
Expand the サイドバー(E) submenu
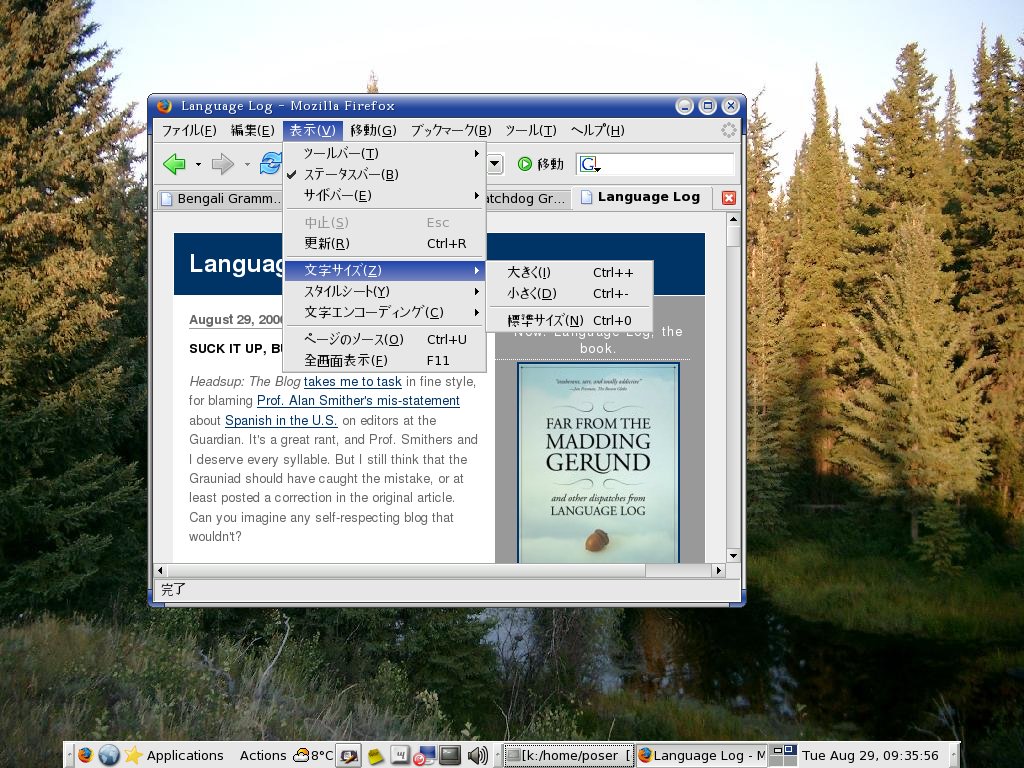coord(385,195)
